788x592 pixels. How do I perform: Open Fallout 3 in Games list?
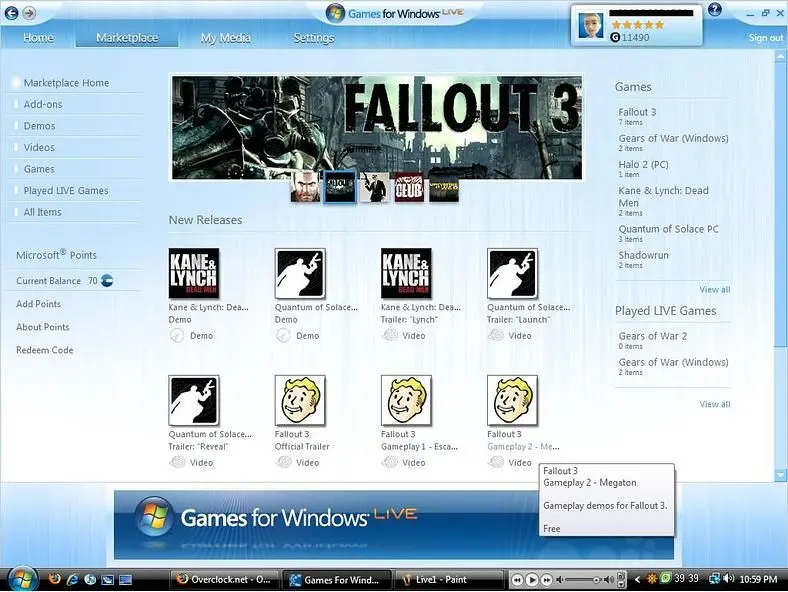click(637, 112)
